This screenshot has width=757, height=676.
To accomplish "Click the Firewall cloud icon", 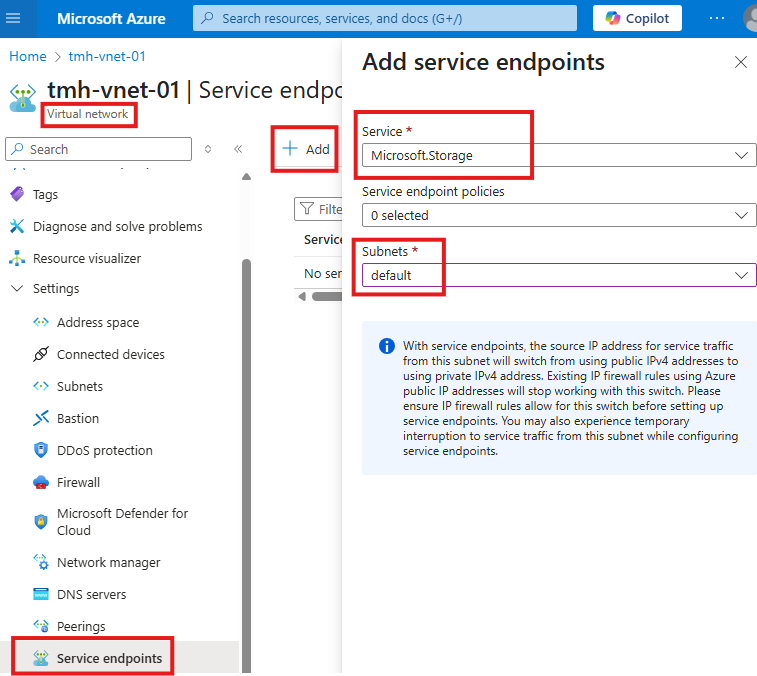I will [x=41, y=482].
